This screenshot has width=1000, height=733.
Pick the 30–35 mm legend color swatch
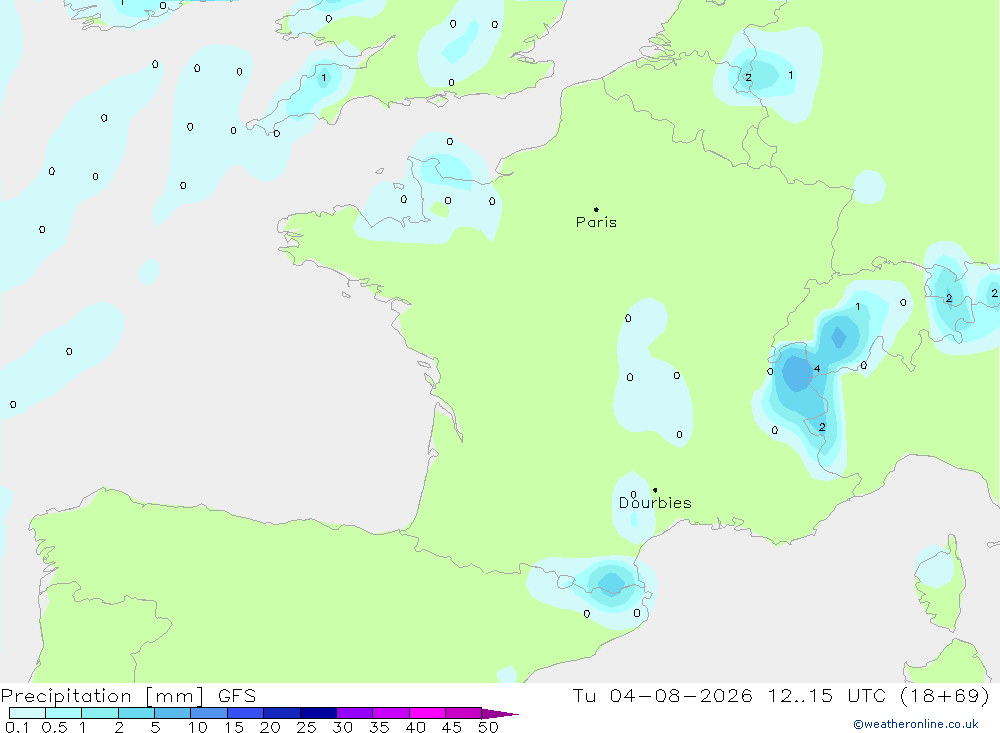click(x=355, y=713)
